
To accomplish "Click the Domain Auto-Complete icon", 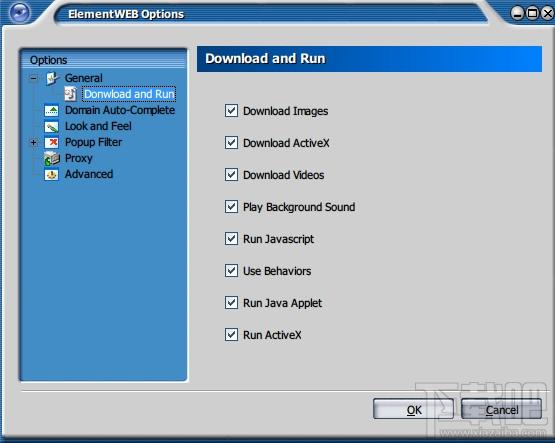I will tap(52, 110).
